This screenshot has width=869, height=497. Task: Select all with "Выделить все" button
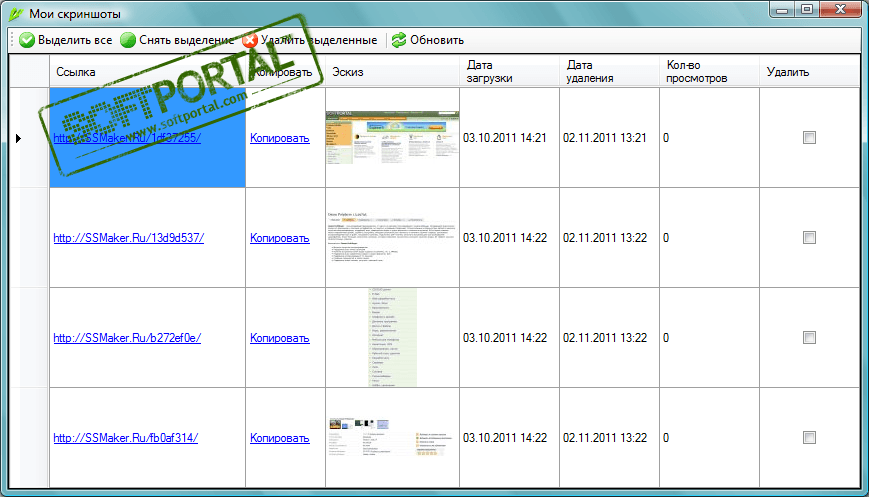[x=66, y=40]
